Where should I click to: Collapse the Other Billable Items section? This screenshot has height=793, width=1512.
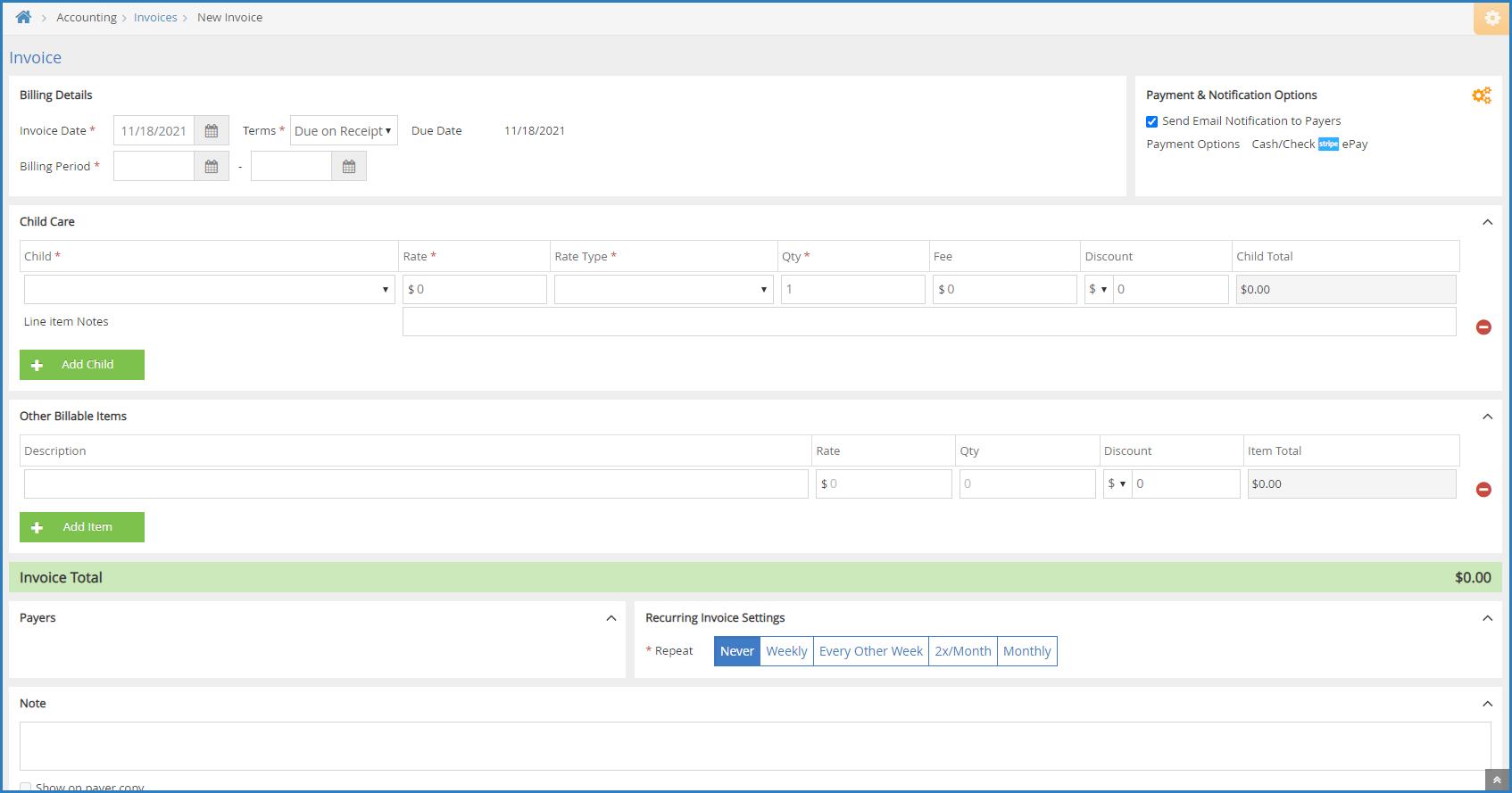(x=1487, y=417)
